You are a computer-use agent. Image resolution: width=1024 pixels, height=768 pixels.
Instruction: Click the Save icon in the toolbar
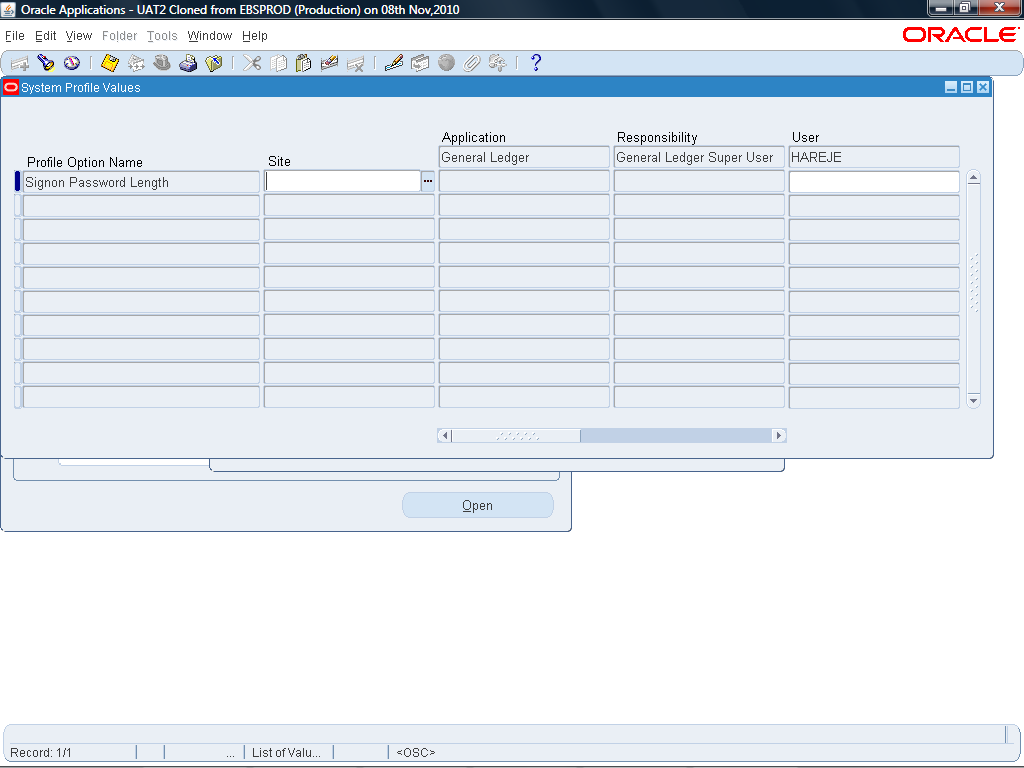pos(110,62)
